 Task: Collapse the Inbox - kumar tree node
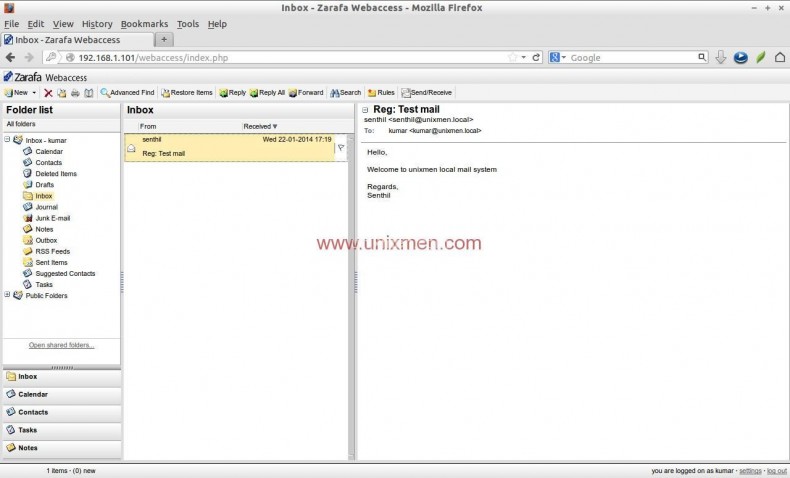pyautogui.click(x=7, y=140)
